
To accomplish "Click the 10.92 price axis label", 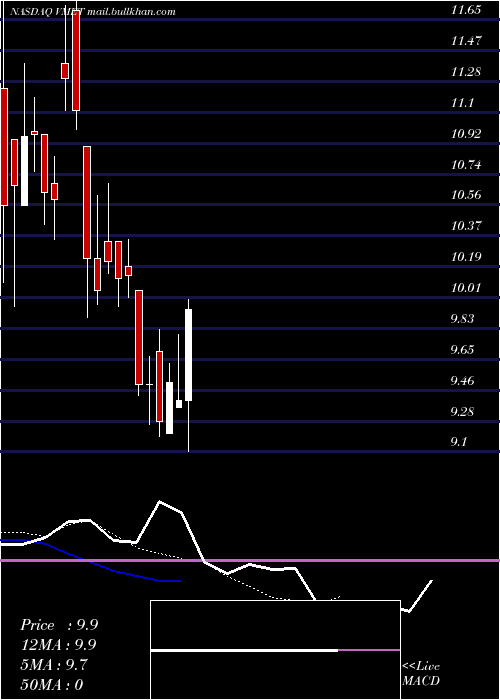I will (466, 133).
